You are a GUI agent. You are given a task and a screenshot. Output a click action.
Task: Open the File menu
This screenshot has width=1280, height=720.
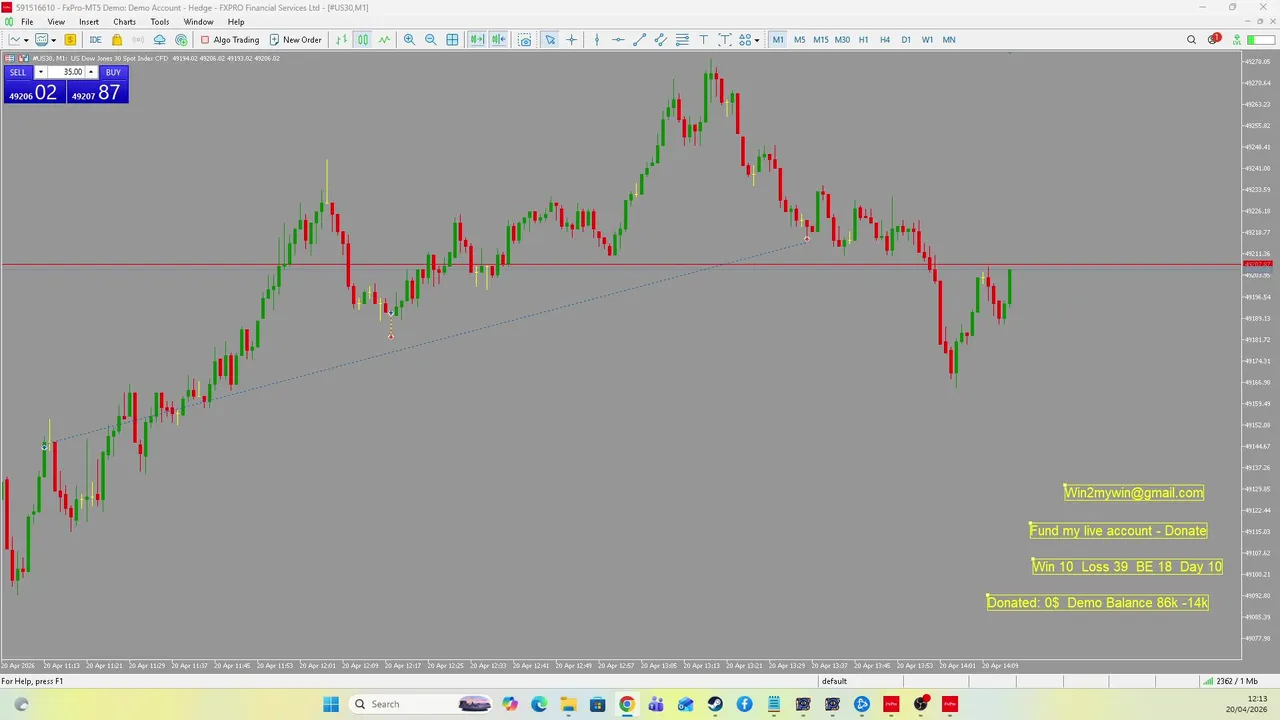27,22
